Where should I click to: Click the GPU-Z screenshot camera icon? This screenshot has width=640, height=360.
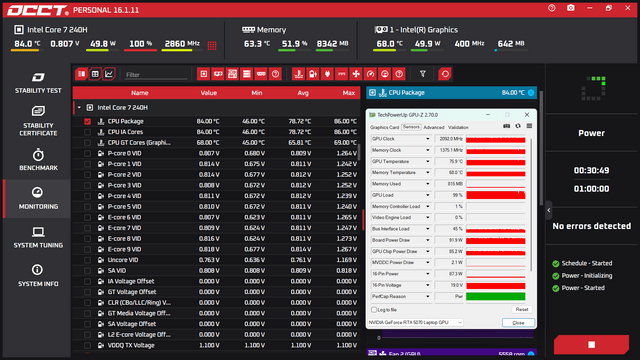click(x=507, y=126)
